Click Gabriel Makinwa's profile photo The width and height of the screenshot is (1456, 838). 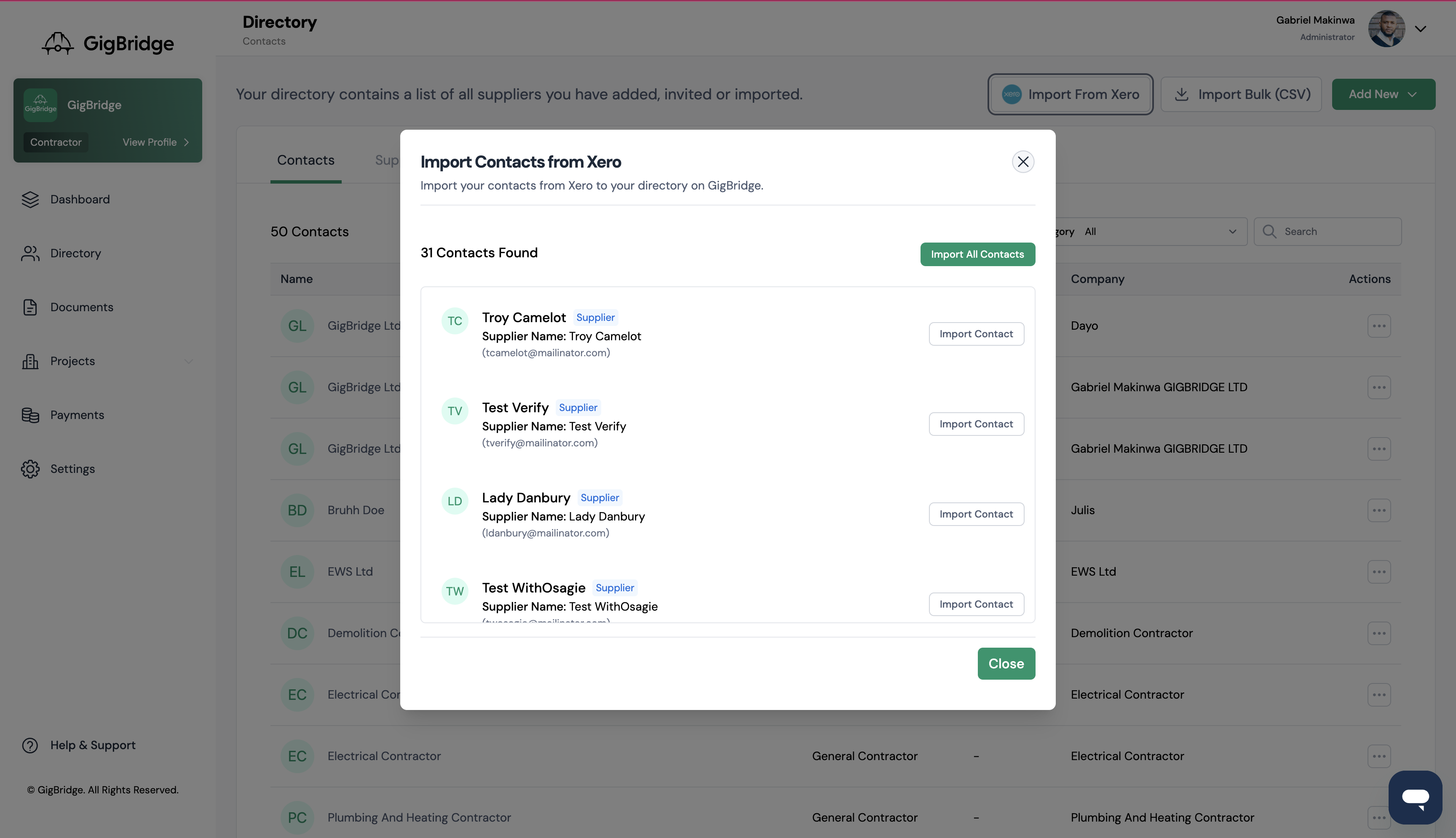tap(1386, 29)
